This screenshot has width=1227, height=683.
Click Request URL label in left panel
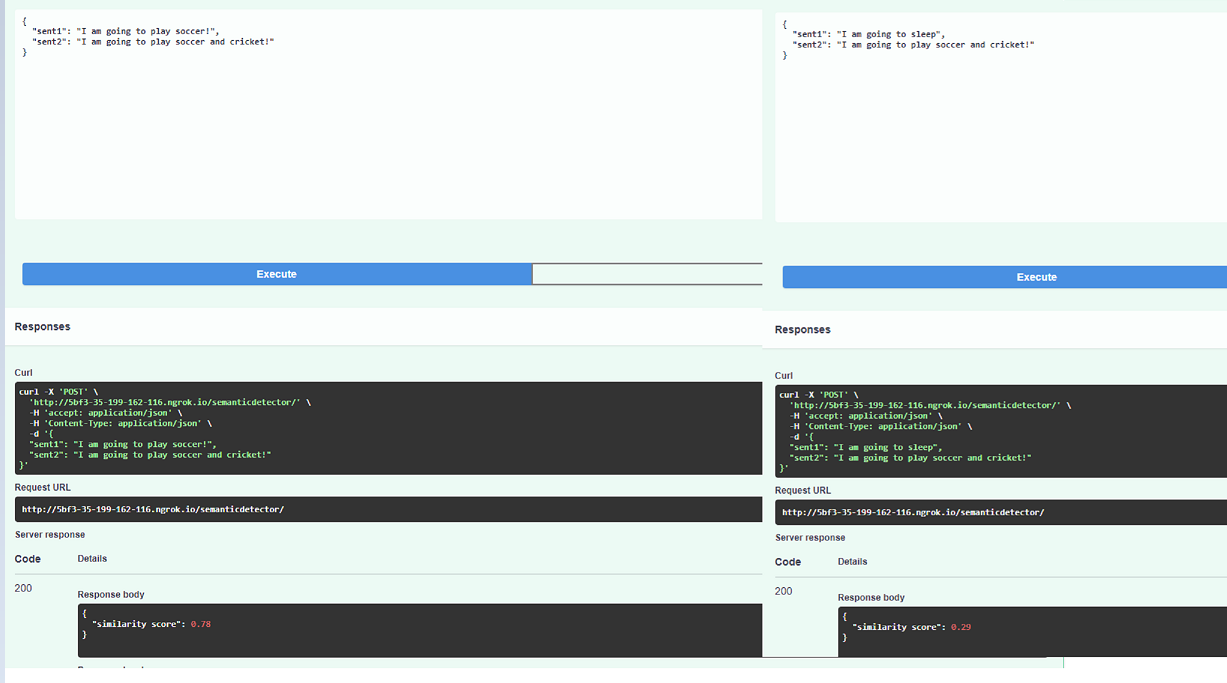pyautogui.click(x=43, y=487)
